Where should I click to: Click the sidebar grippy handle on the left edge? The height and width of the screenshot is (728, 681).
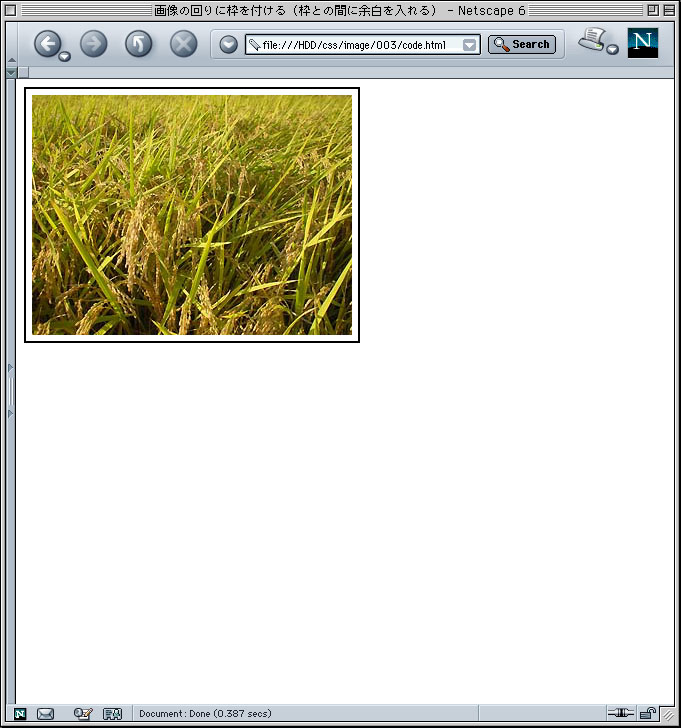(x=11, y=391)
